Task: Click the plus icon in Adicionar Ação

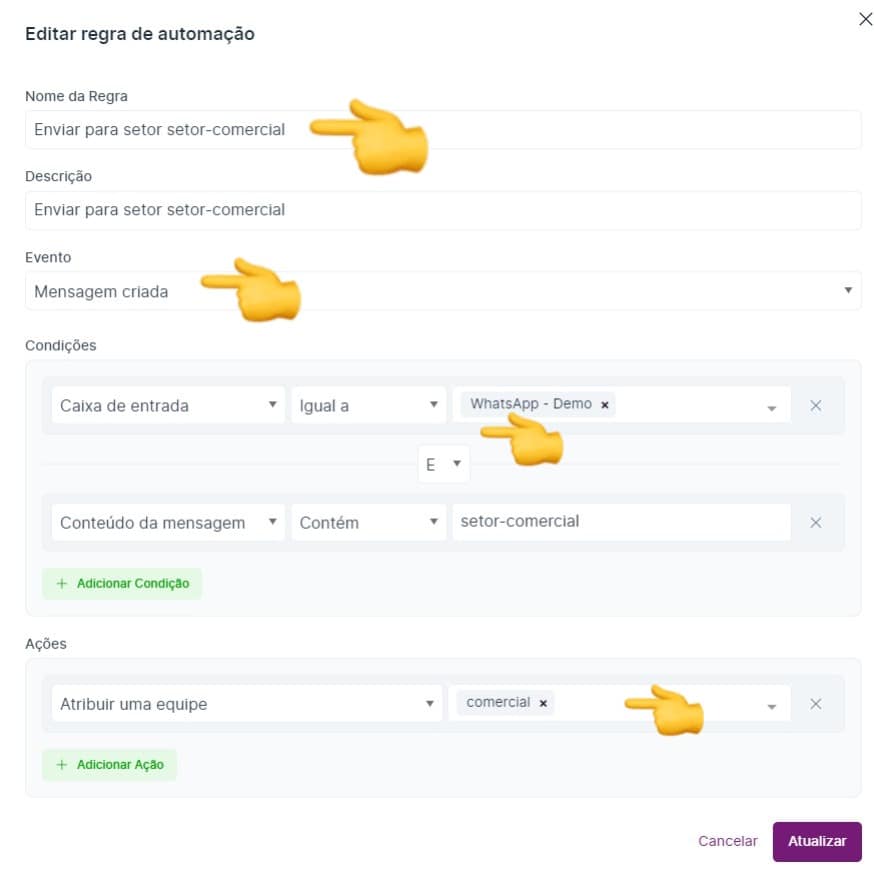Action: coord(62,764)
